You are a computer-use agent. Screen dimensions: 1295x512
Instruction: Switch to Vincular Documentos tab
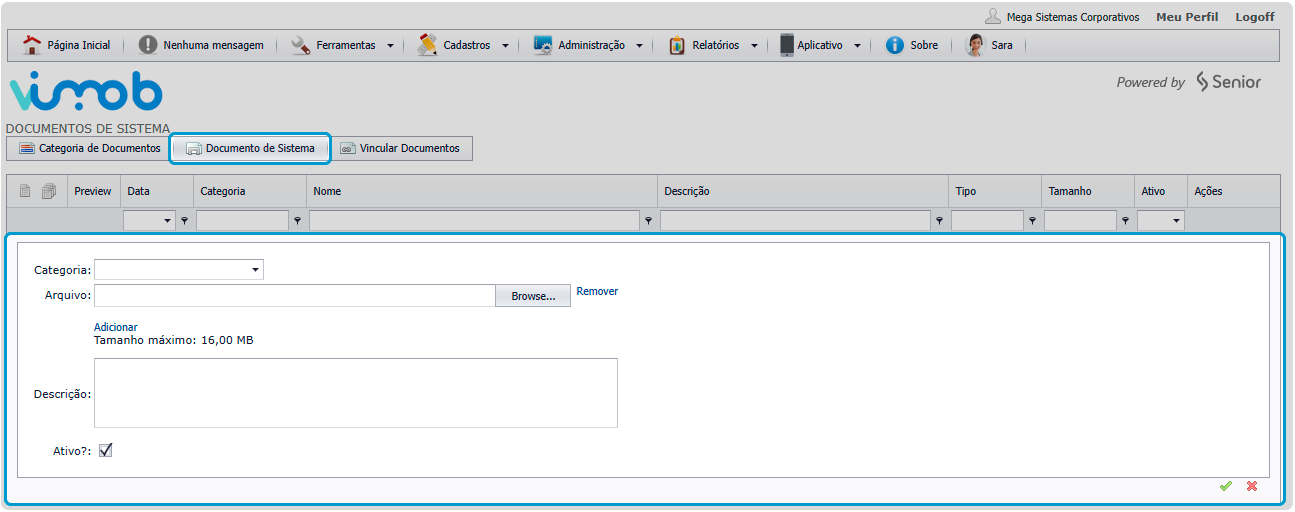click(x=401, y=148)
